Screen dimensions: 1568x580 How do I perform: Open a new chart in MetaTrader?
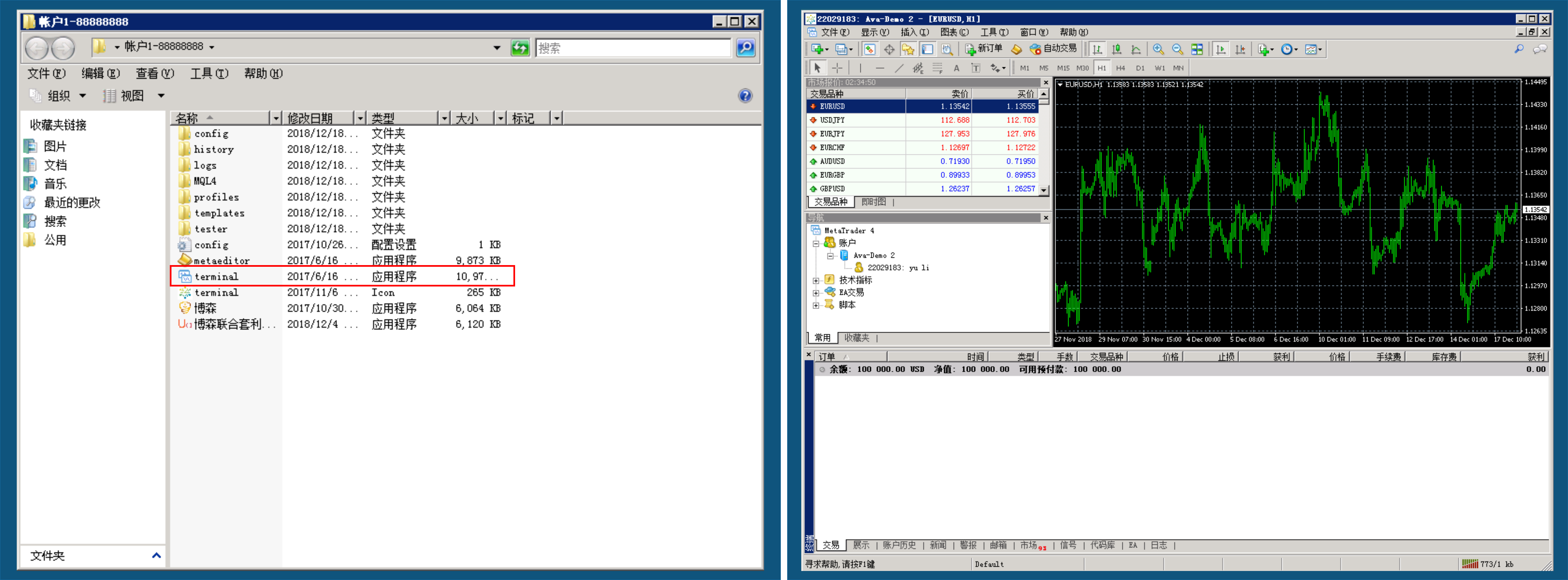817,49
